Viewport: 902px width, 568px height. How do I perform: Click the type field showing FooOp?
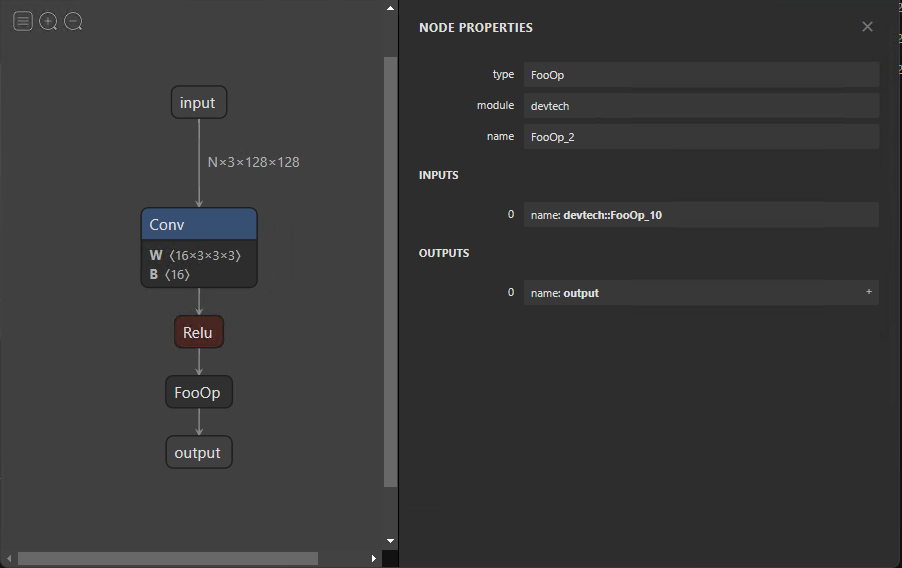pyautogui.click(x=700, y=75)
